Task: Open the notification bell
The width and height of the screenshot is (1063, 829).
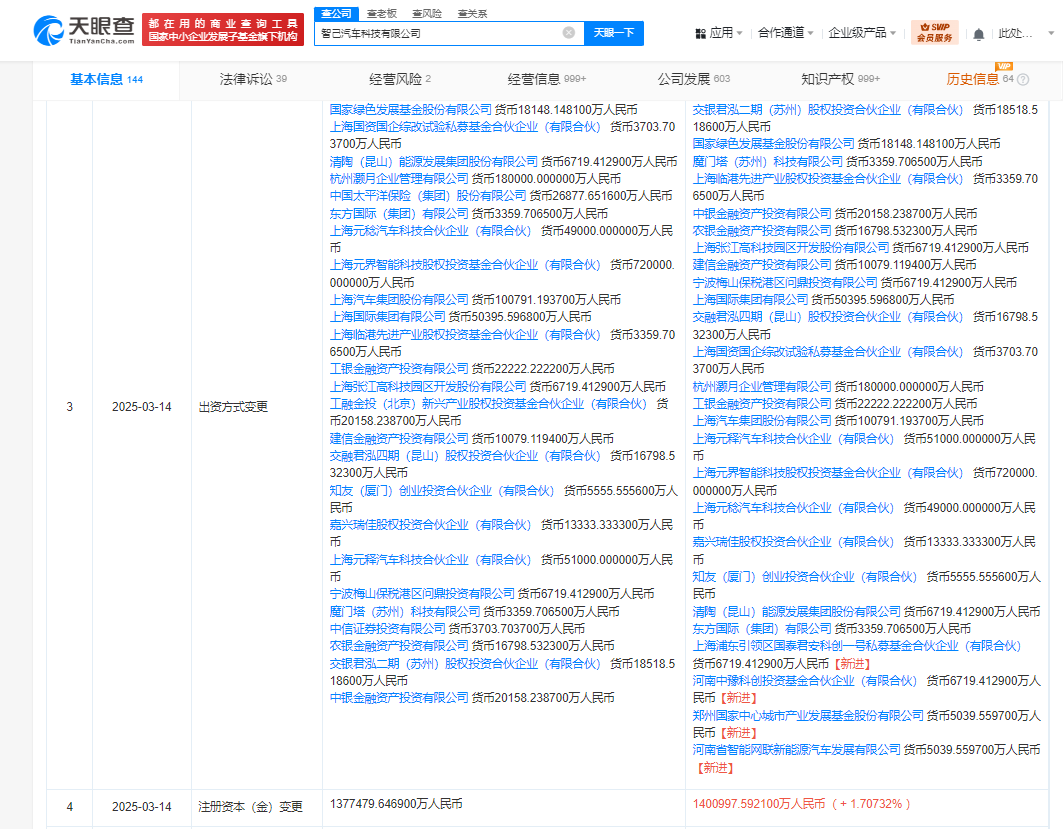Action: pos(978,34)
